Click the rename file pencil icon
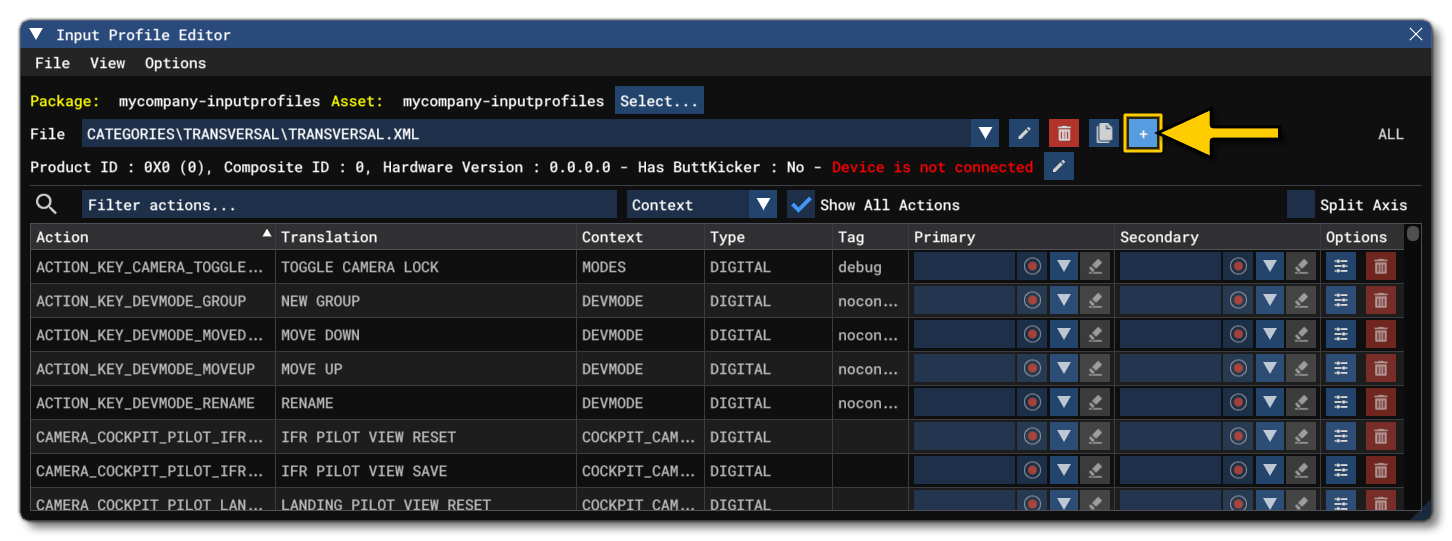Screen dimensions: 1452x541 click(x=1023, y=133)
